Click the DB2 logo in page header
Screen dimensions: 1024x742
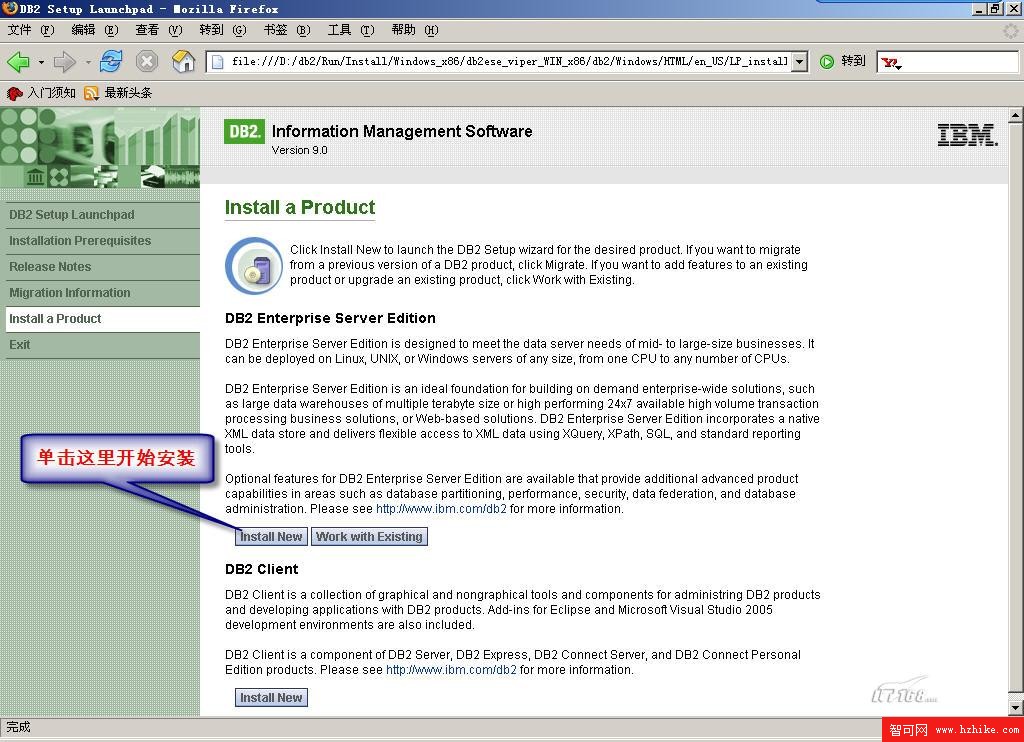coord(244,131)
